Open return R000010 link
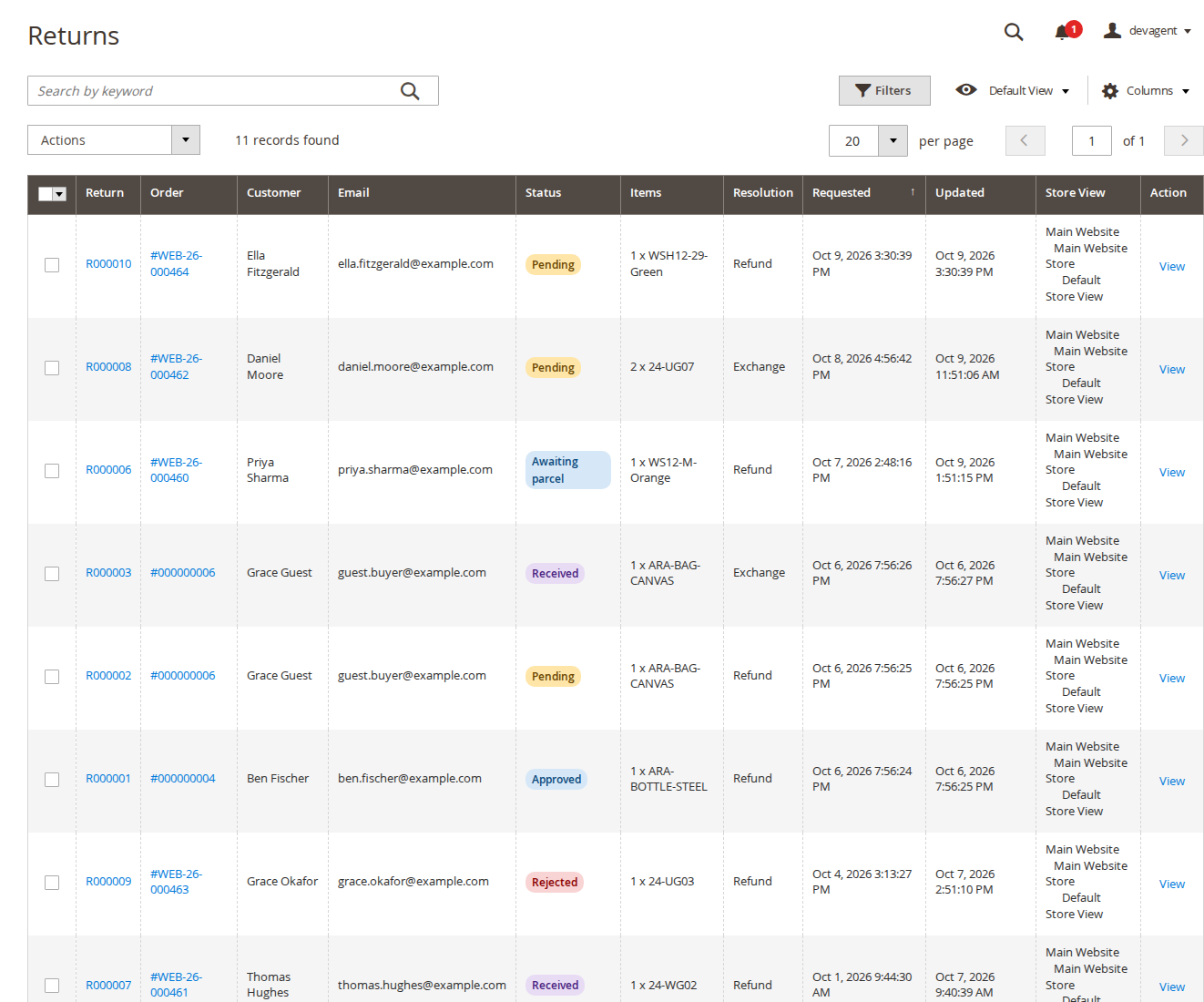Screen dimensions: 1204x1002 (x=108, y=264)
